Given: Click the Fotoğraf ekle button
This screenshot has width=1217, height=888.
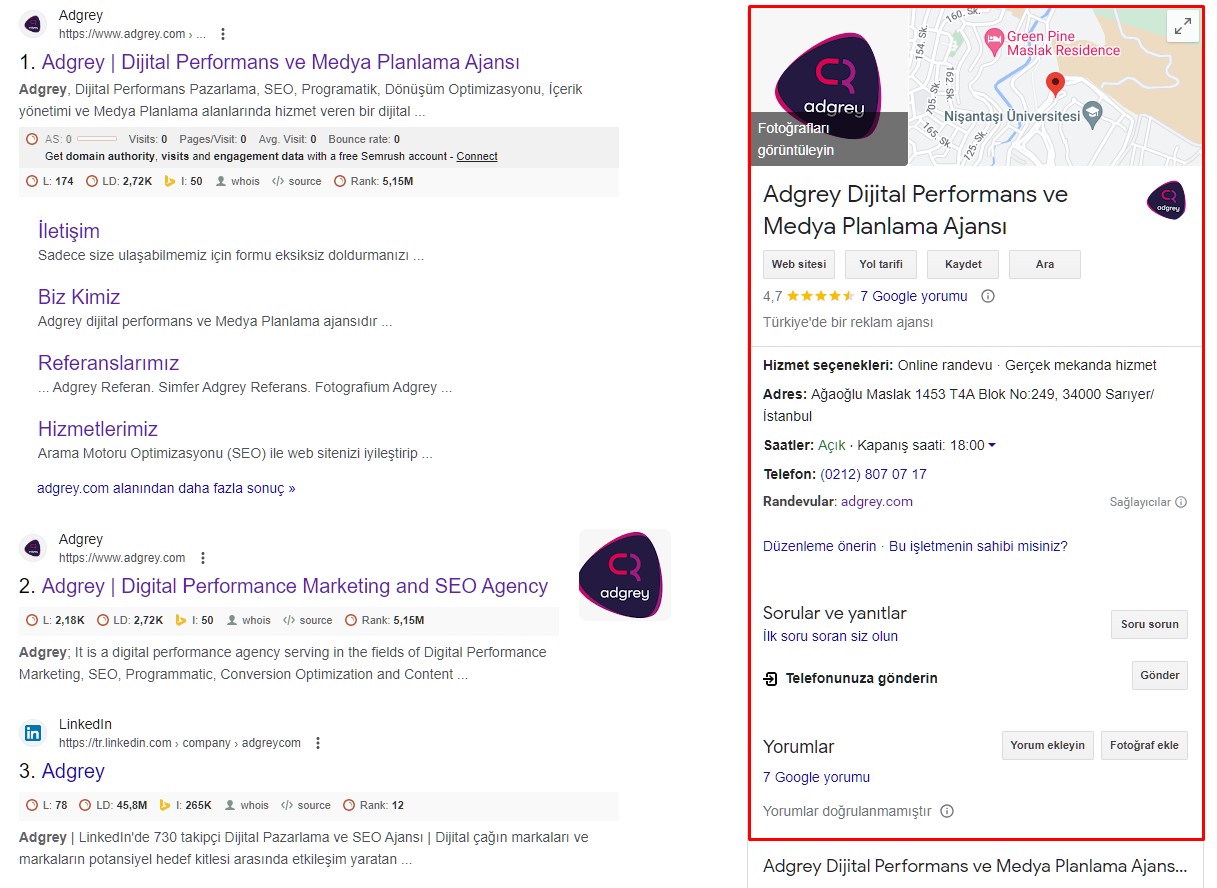Looking at the screenshot, I should [x=1144, y=746].
